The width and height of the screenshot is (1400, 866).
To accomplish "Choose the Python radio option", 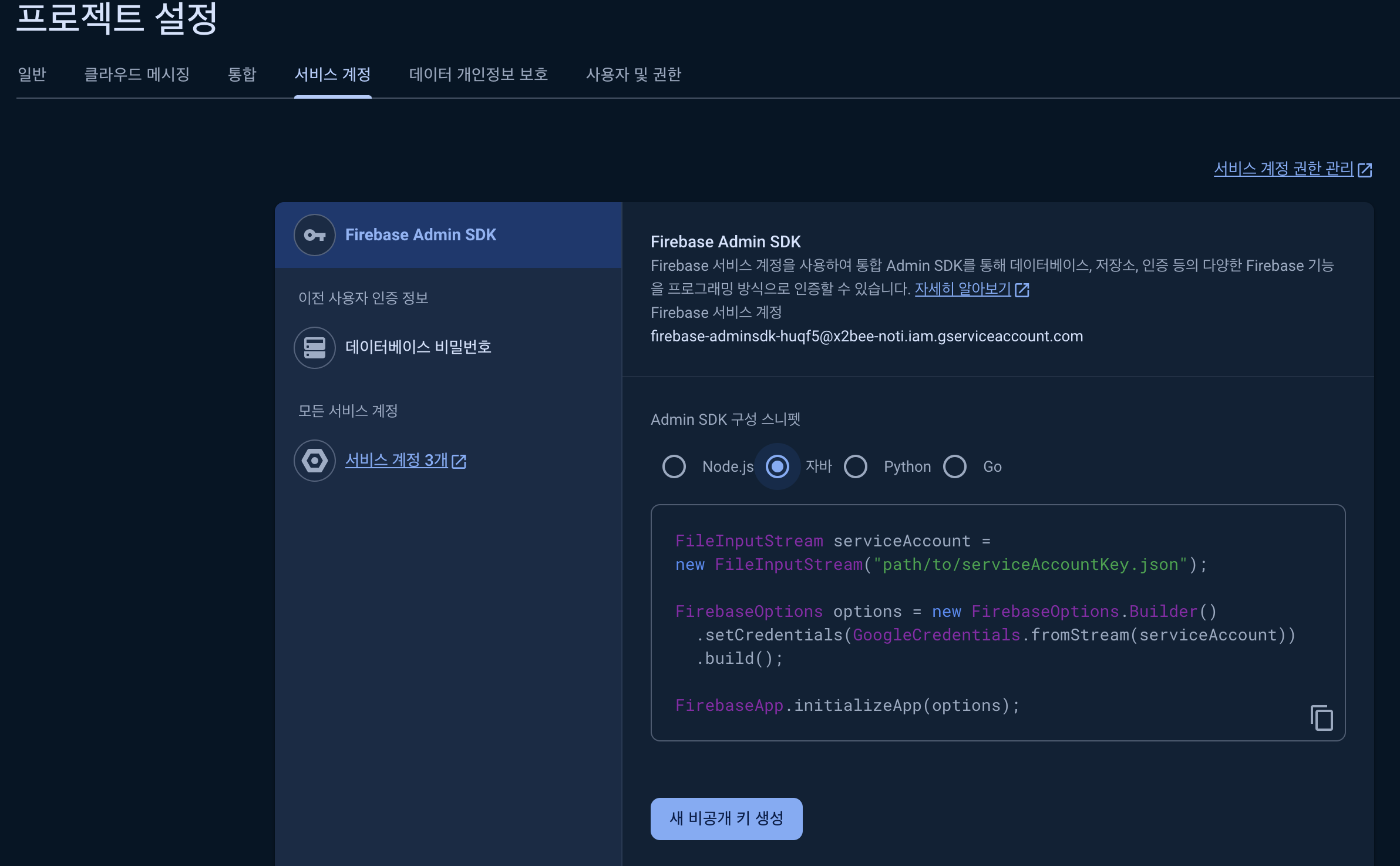I will [856, 466].
